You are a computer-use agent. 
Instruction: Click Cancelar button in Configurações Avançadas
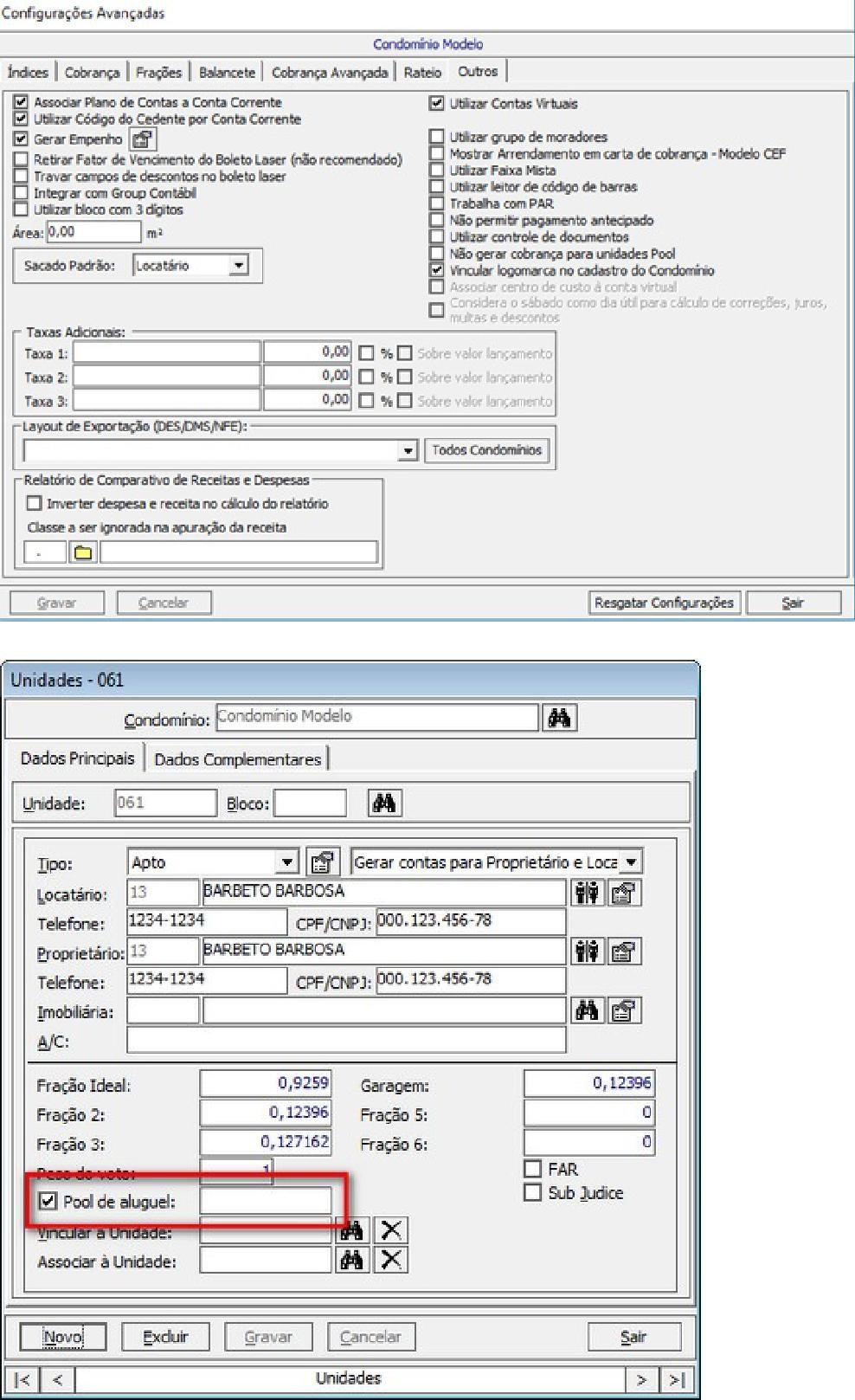(x=164, y=603)
